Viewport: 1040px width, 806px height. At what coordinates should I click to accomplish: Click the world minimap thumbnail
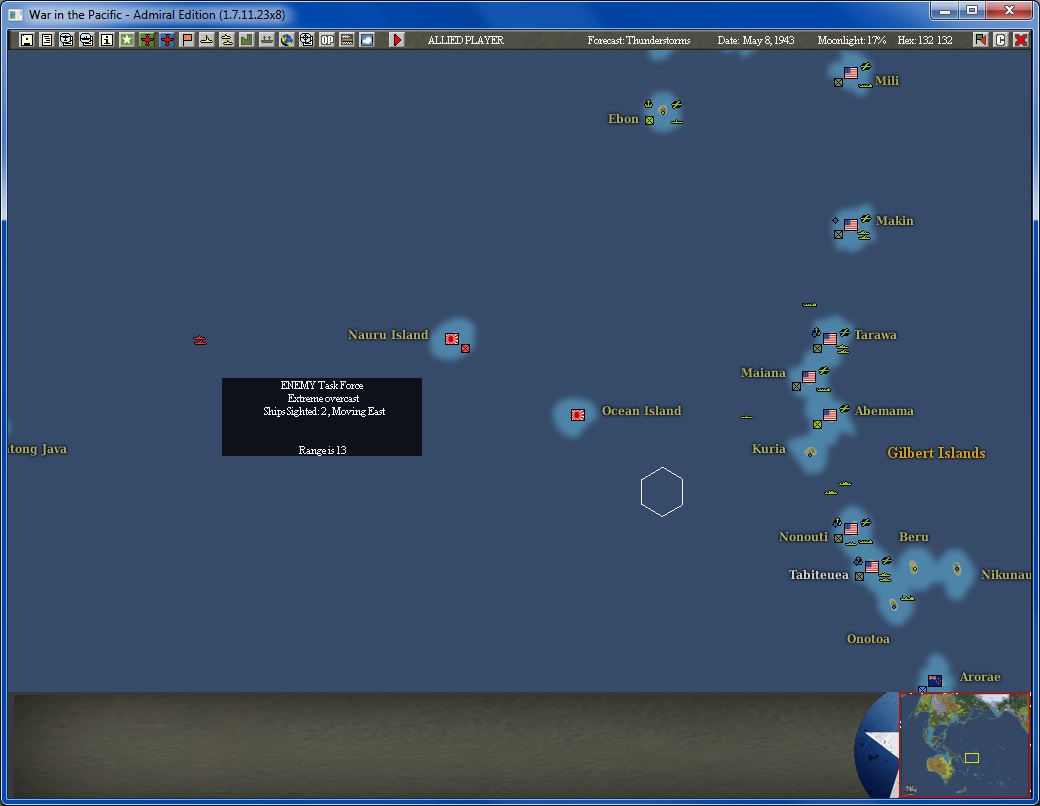[964, 744]
